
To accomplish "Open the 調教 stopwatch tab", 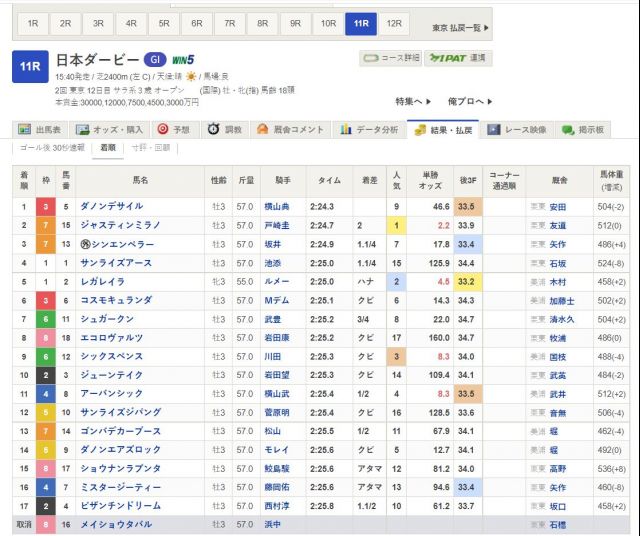I will tap(225, 130).
